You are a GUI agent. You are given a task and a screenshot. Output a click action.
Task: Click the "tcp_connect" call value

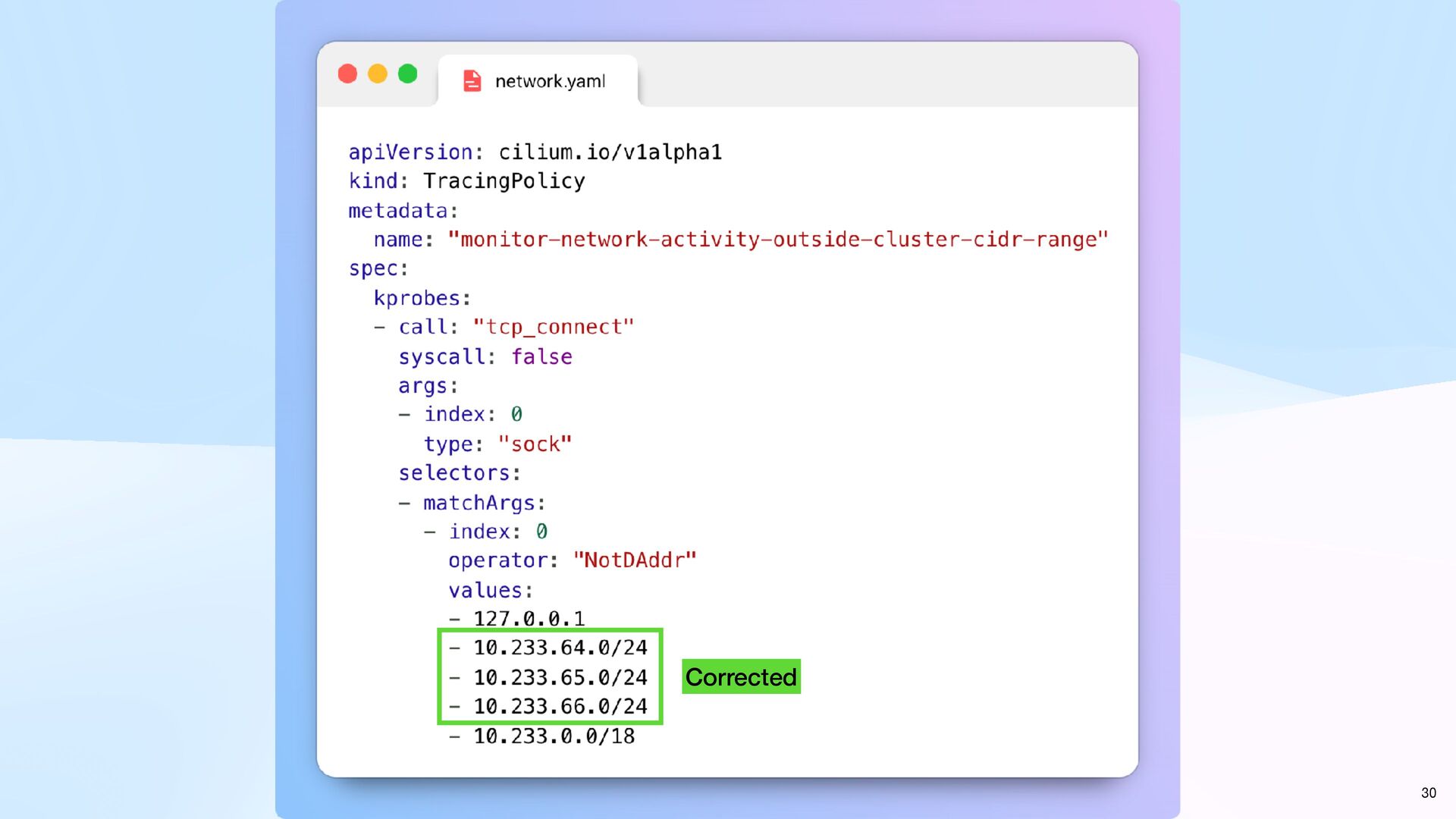(x=553, y=328)
